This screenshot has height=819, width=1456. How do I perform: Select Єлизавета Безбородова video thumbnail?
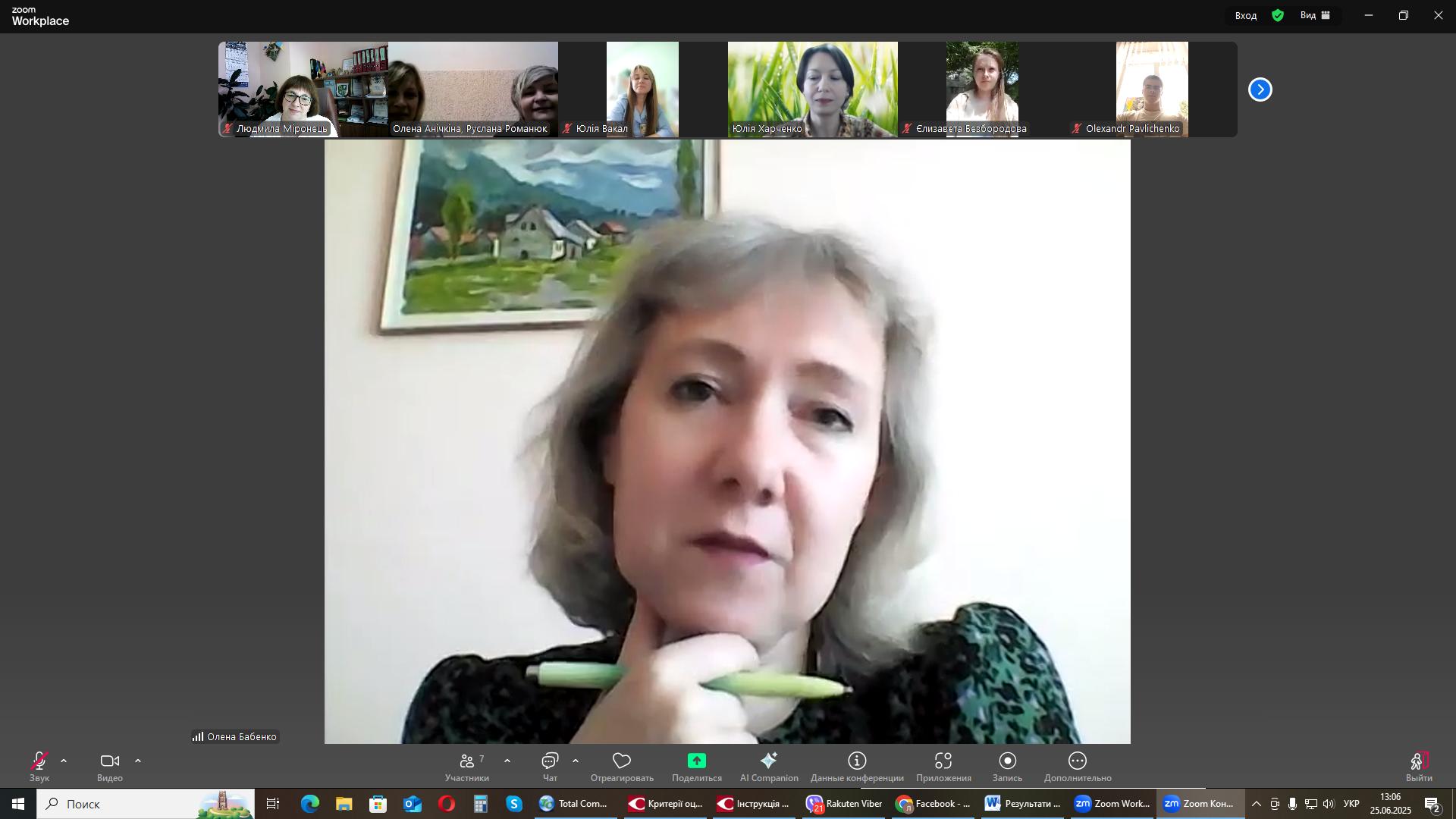pos(983,89)
